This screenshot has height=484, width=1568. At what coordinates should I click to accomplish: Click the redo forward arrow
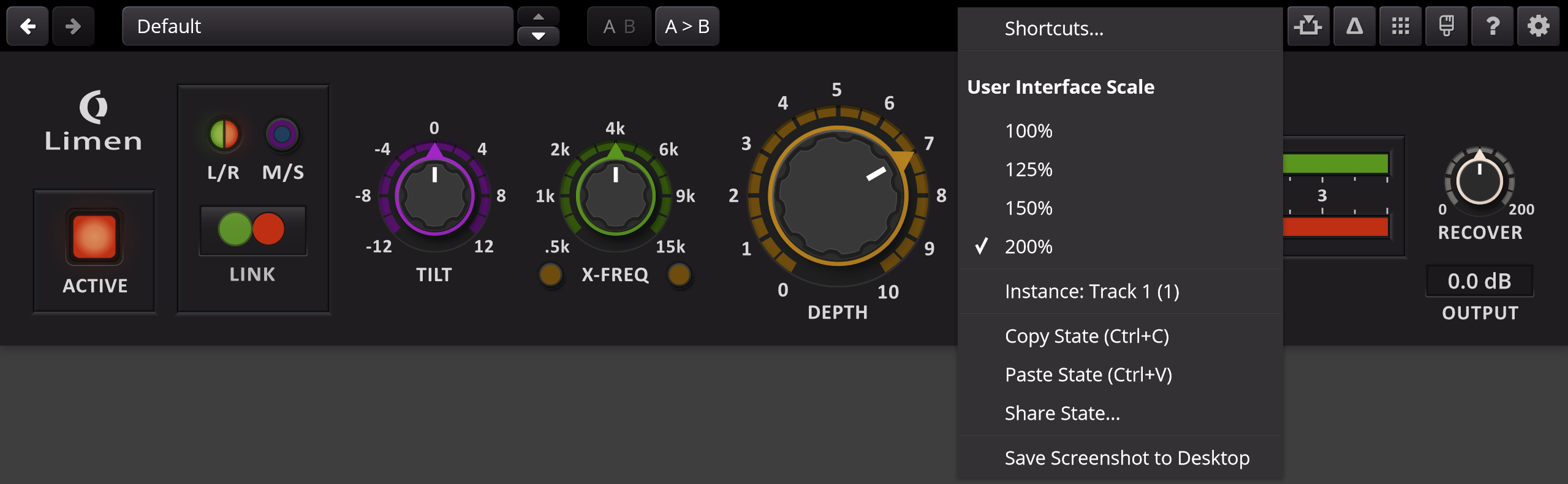click(74, 26)
